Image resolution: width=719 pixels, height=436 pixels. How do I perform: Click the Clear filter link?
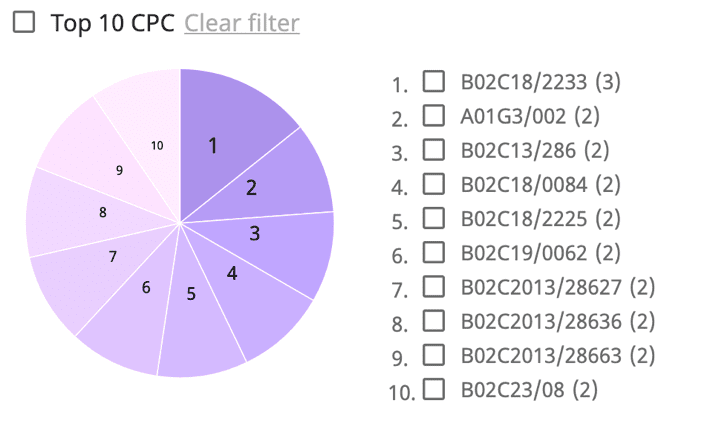coord(241,23)
